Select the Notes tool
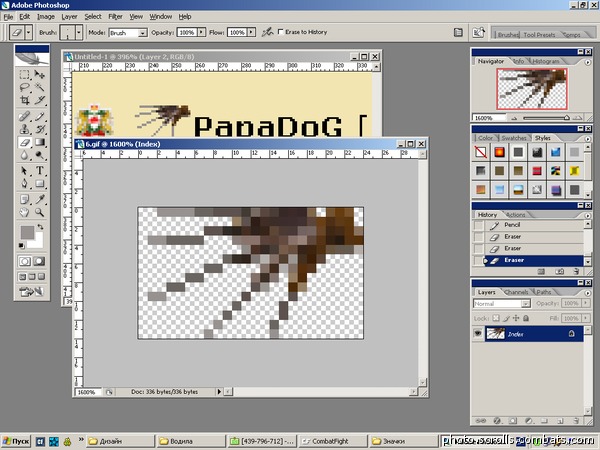Screen dimensions: 600x450 [x=25, y=199]
